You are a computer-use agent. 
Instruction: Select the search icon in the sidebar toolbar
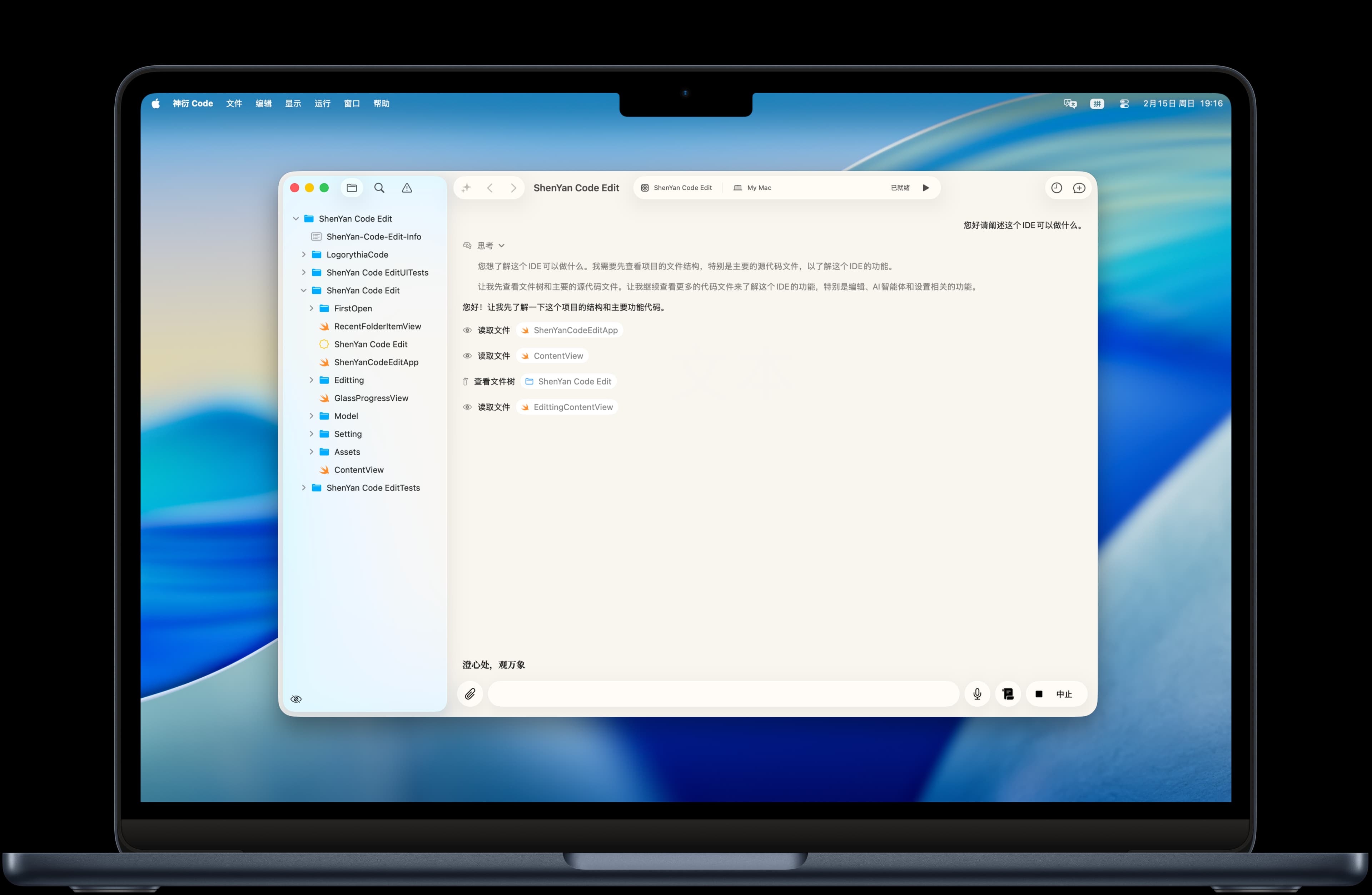[379, 188]
